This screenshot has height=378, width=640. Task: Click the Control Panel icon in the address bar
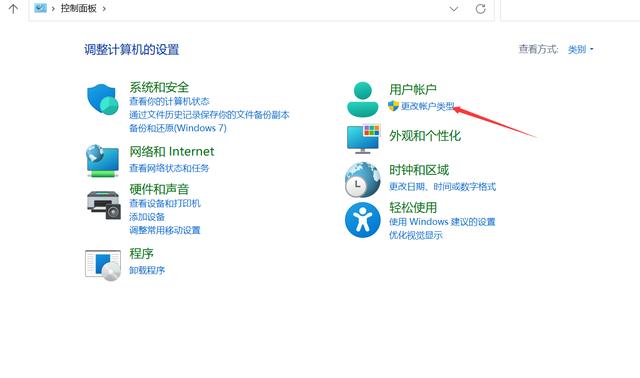40,8
